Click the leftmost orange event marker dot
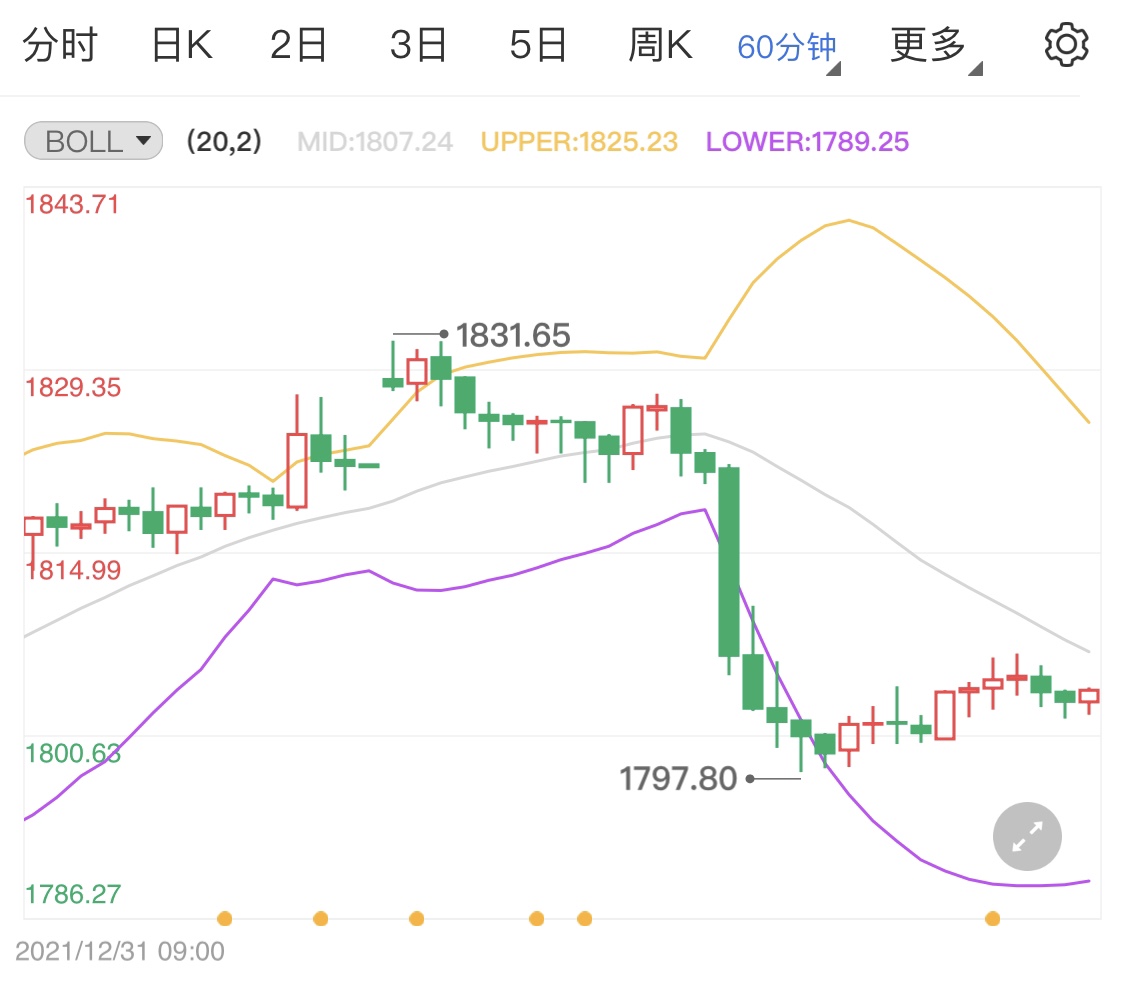This screenshot has height=986, width=1125. (x=225, y=918)
